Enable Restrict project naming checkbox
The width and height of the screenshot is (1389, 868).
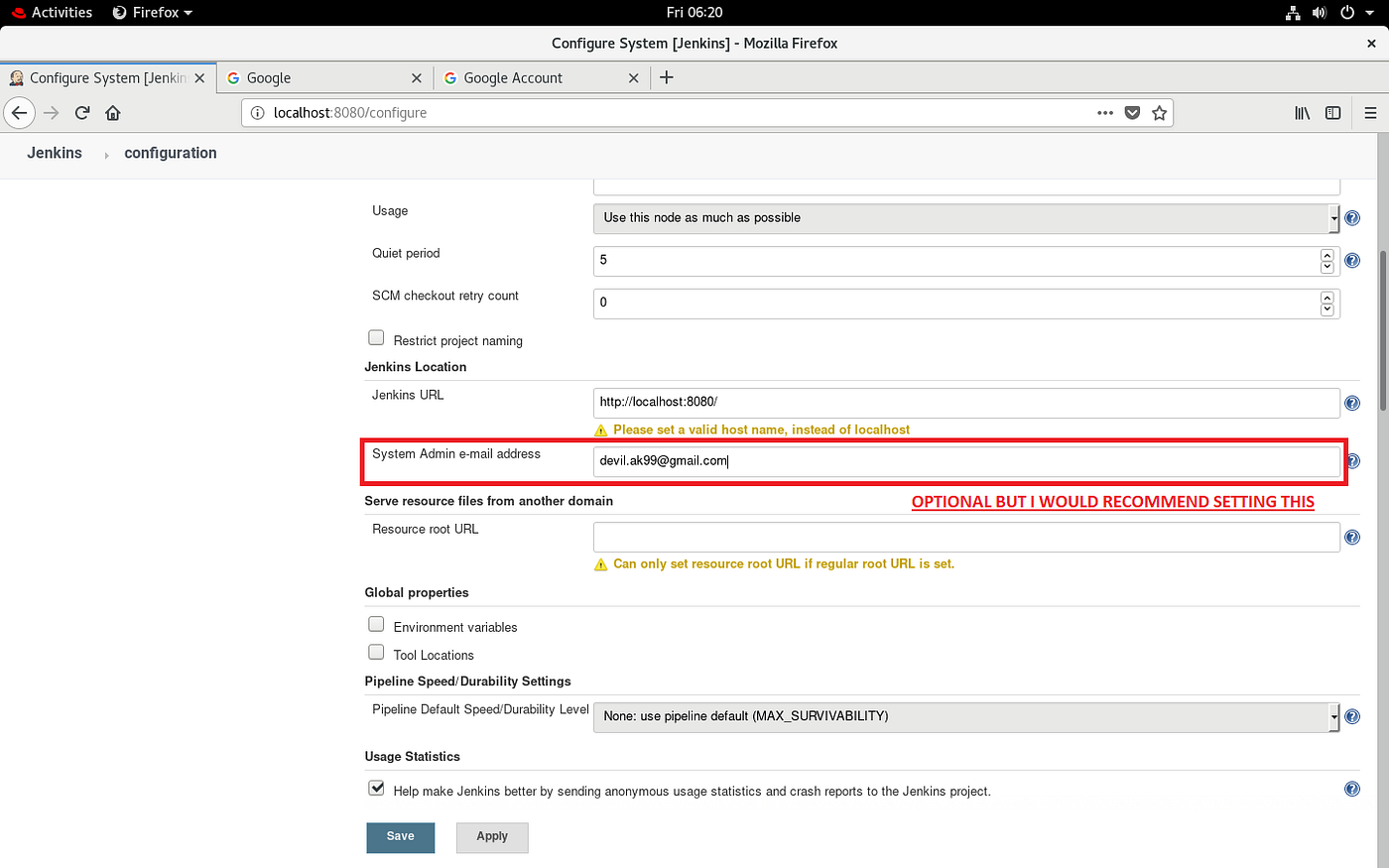(x=376, y=338)
